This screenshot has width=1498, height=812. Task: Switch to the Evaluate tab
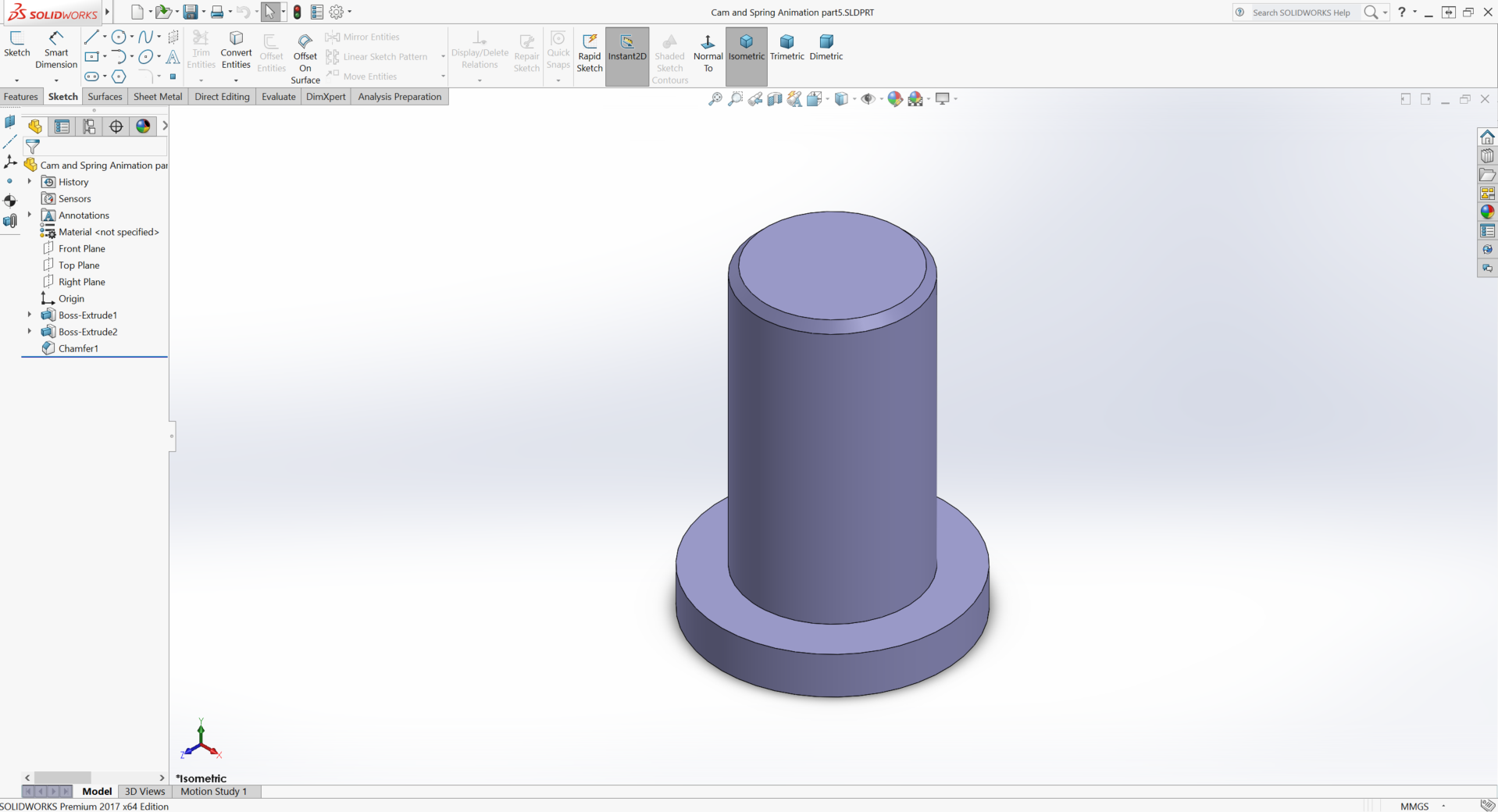[x=279, y=97]
